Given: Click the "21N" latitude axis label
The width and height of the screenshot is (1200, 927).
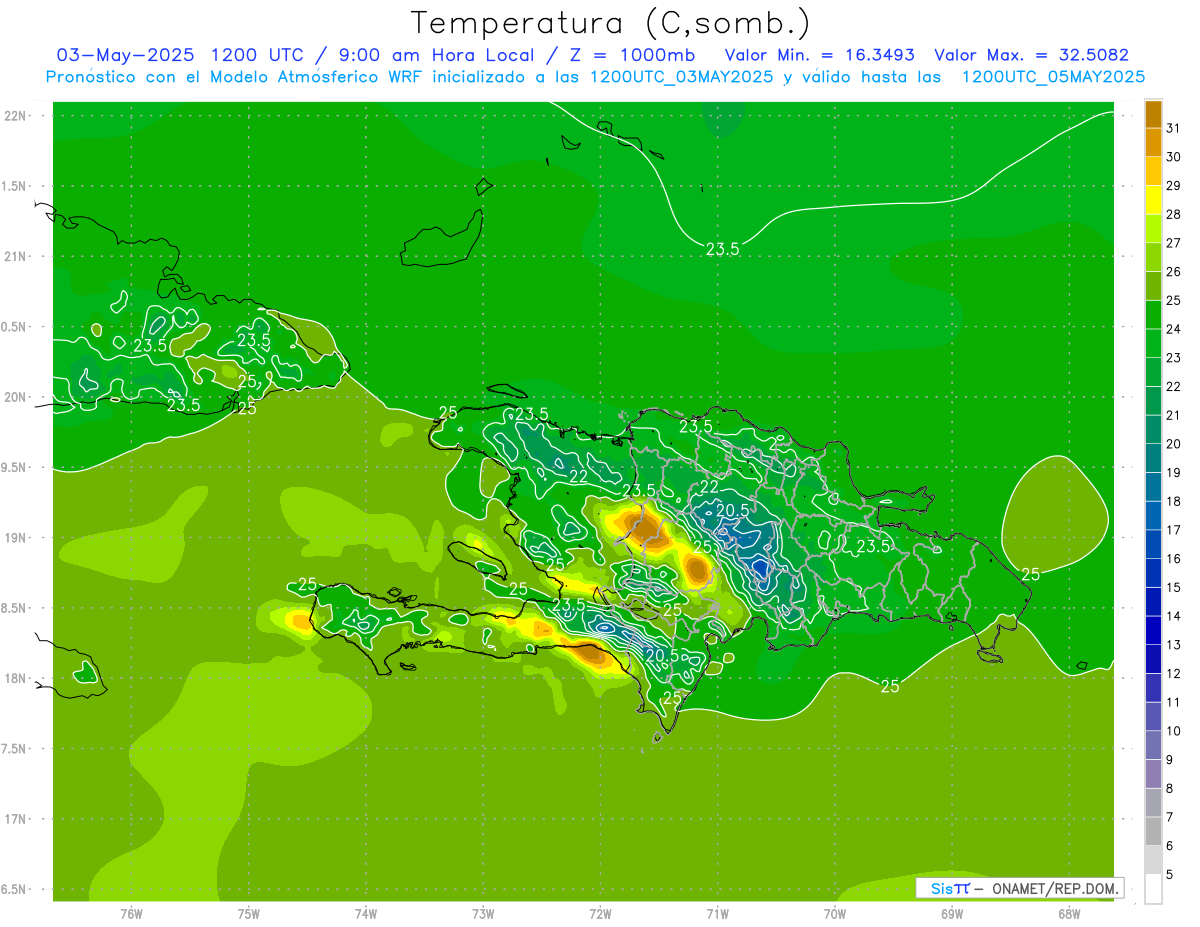Looking at the screenshot, I should click(15, 256).
